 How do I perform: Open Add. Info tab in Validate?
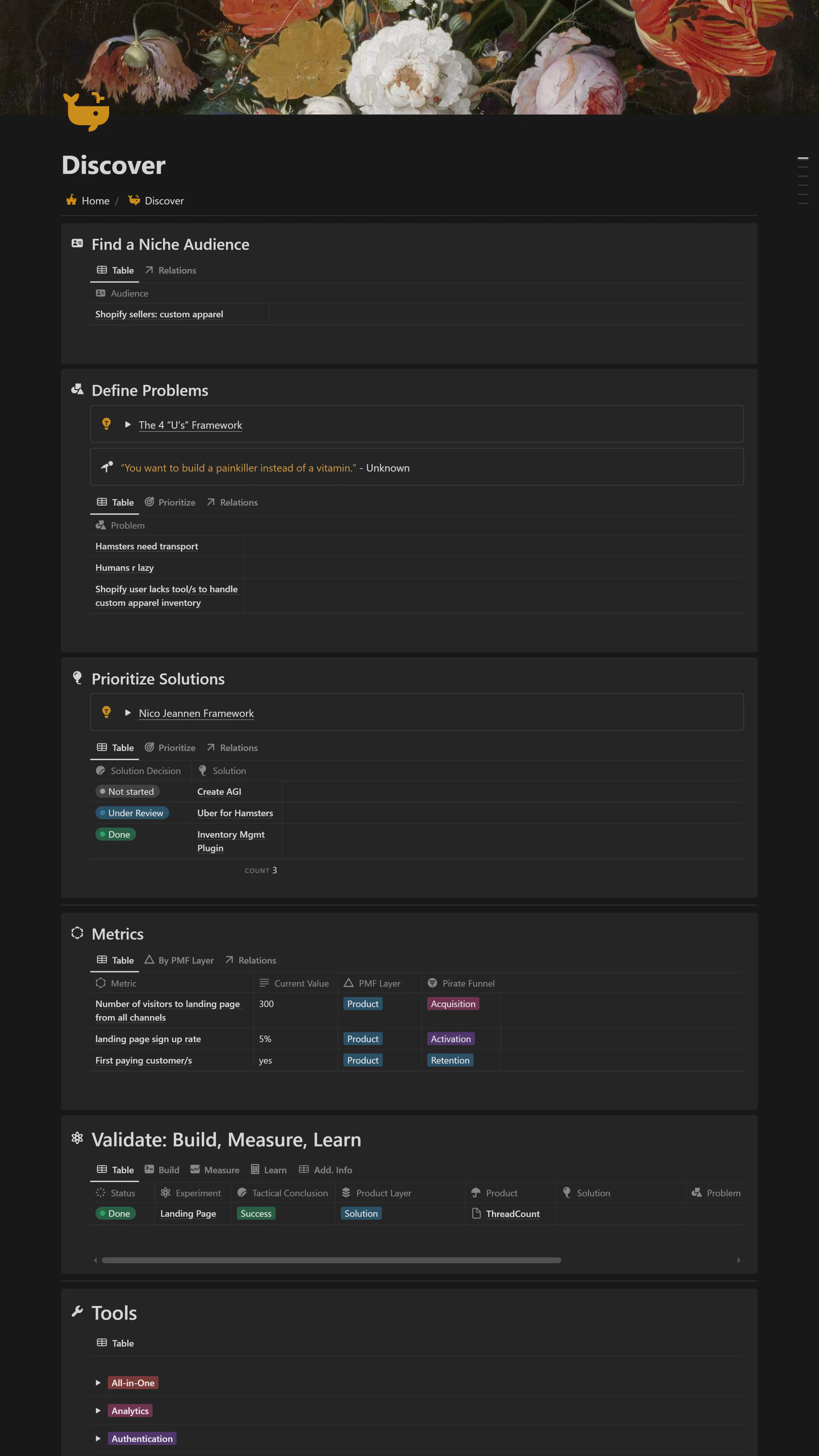326,1169
